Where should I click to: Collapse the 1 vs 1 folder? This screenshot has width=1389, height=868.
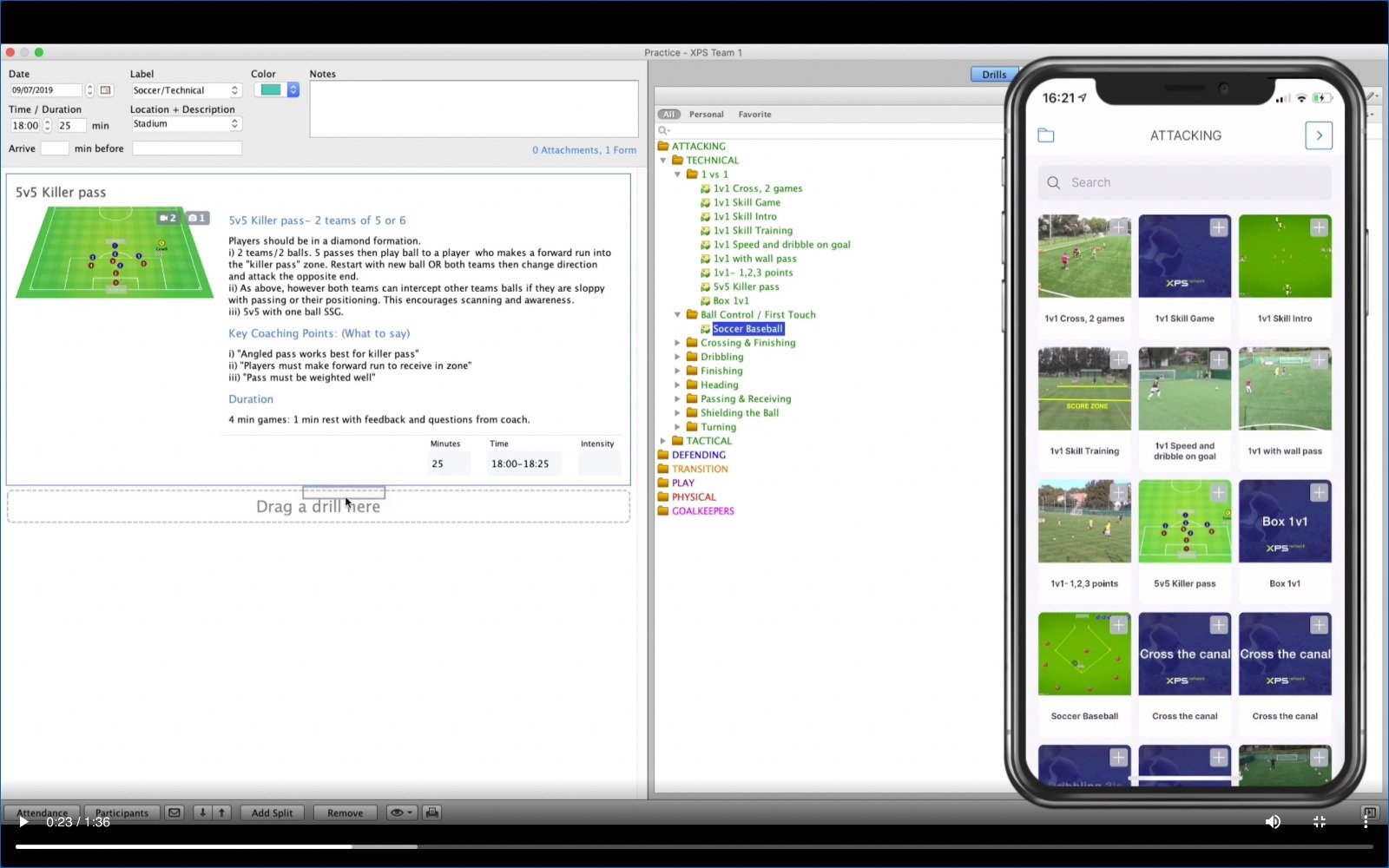pyautogui.click(x=678, y=174)
